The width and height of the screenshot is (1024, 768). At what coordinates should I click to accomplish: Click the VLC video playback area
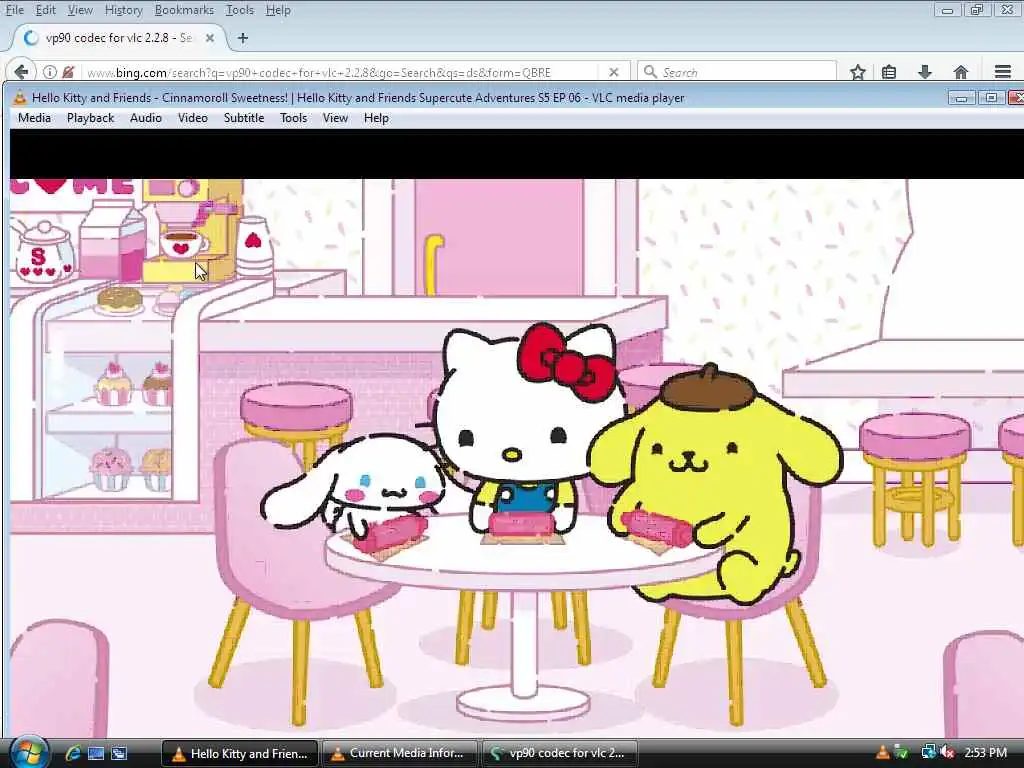517,432
